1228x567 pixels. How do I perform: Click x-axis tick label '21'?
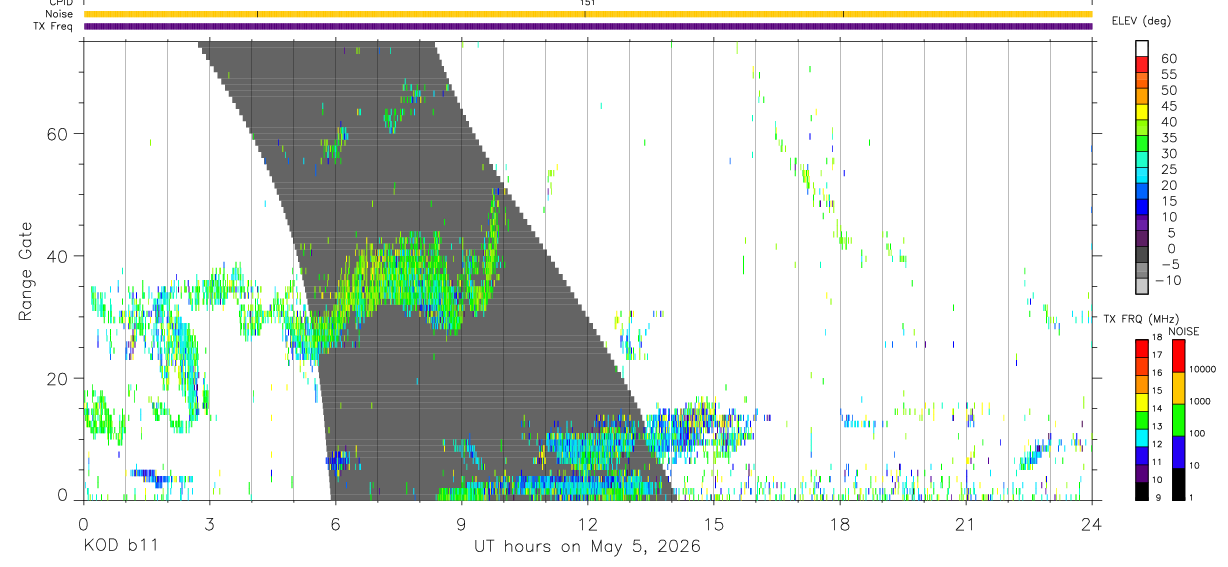click(966, 523)
